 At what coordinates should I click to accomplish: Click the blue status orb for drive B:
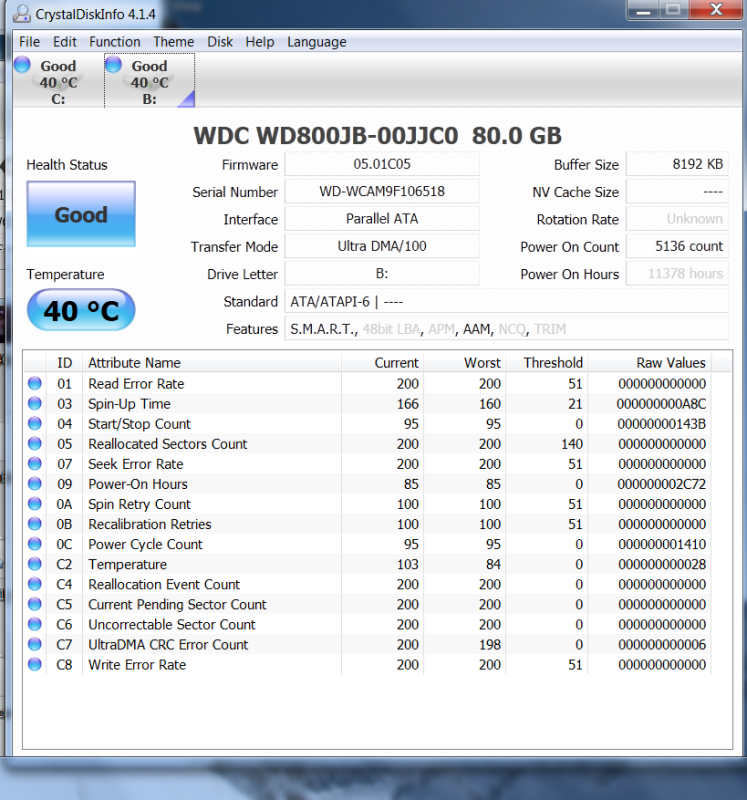click(113, 66)
